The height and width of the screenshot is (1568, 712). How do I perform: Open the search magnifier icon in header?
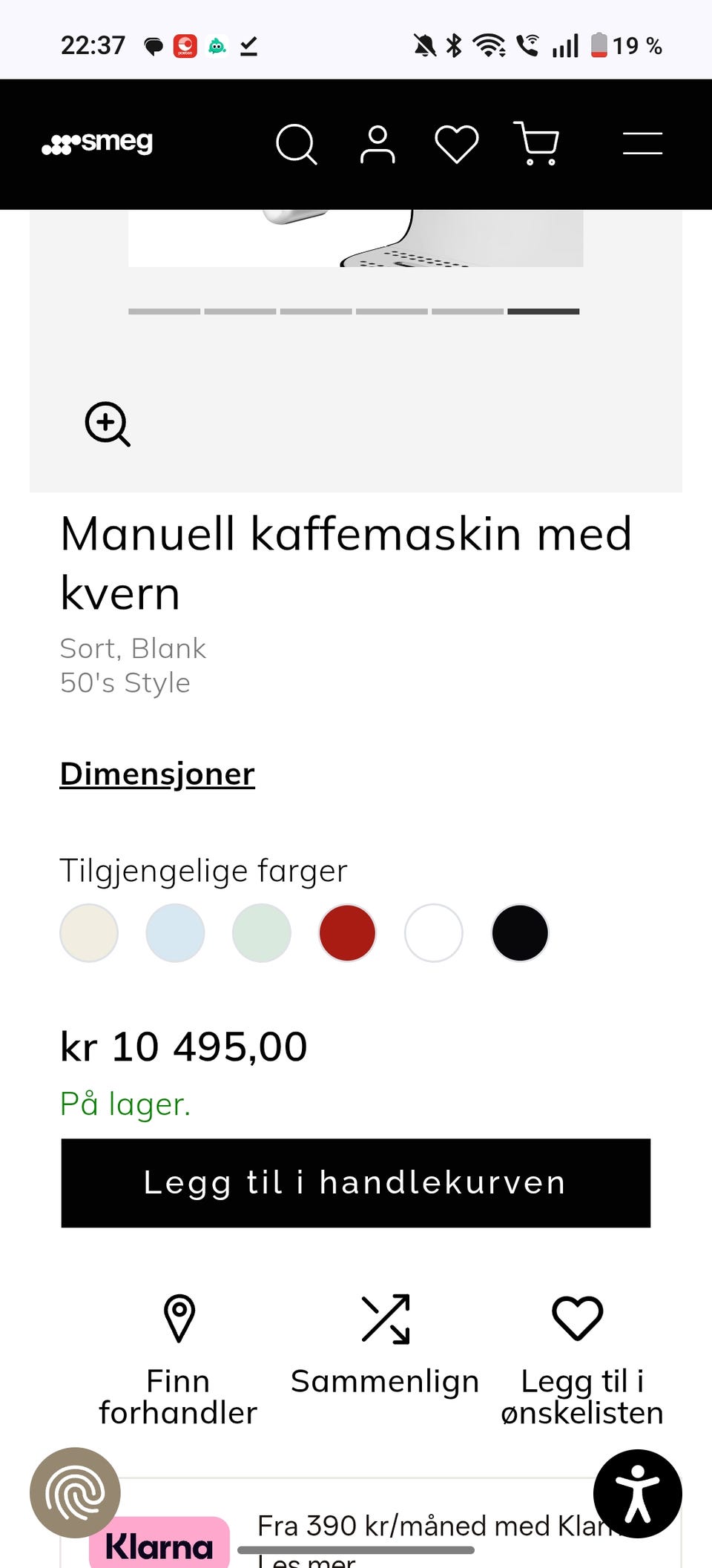coord(297,144)
